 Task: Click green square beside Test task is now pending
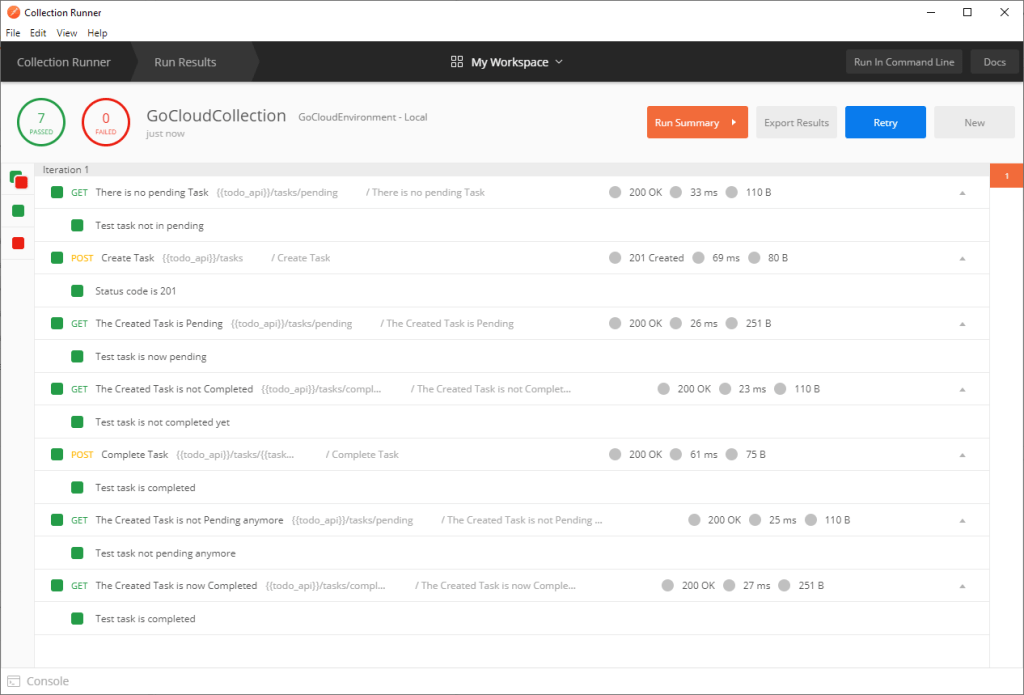tap(77, 356)
